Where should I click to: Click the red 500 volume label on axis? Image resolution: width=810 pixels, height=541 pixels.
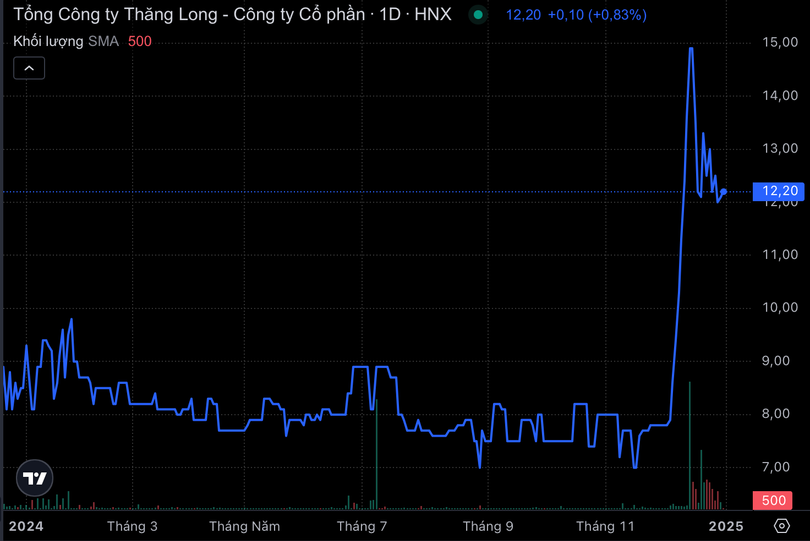pos(773,500)
